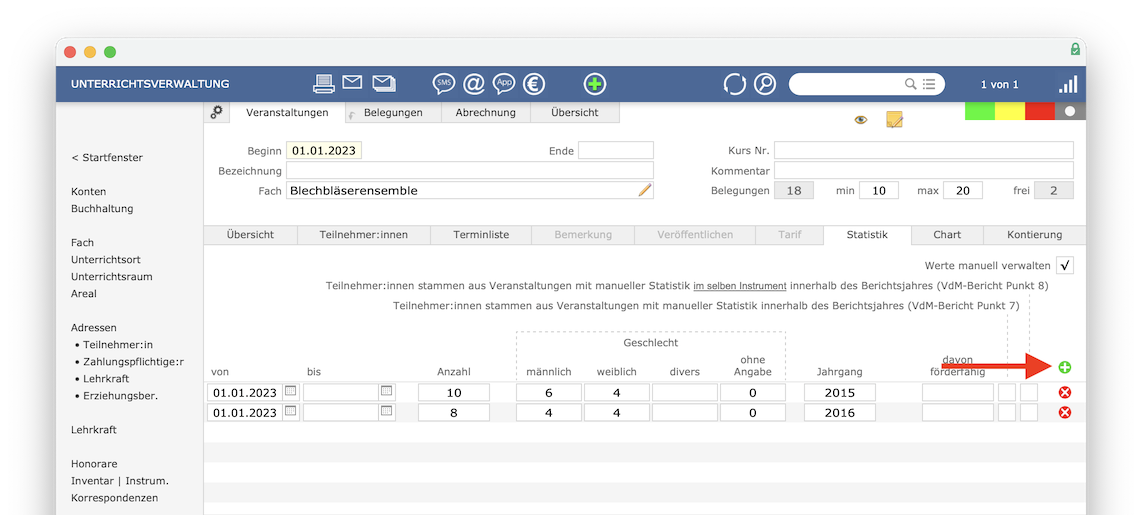Click the green lock icon in title bar
This screenshot has height=515, width=1142.
[1075, 50]
